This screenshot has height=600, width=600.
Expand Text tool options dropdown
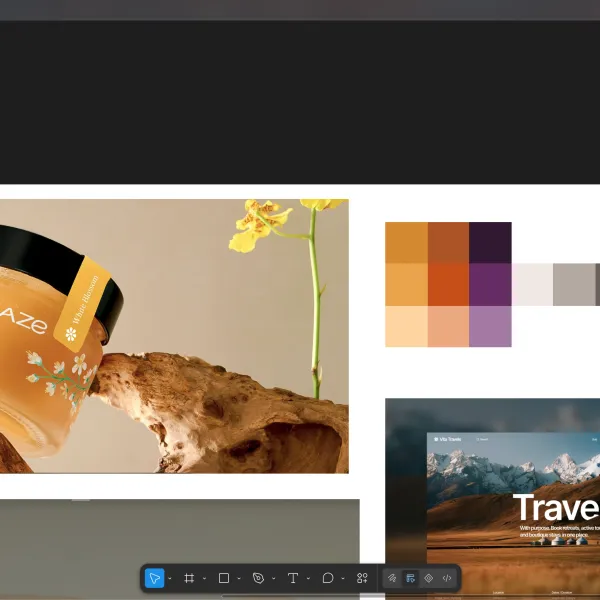(308, 578)
